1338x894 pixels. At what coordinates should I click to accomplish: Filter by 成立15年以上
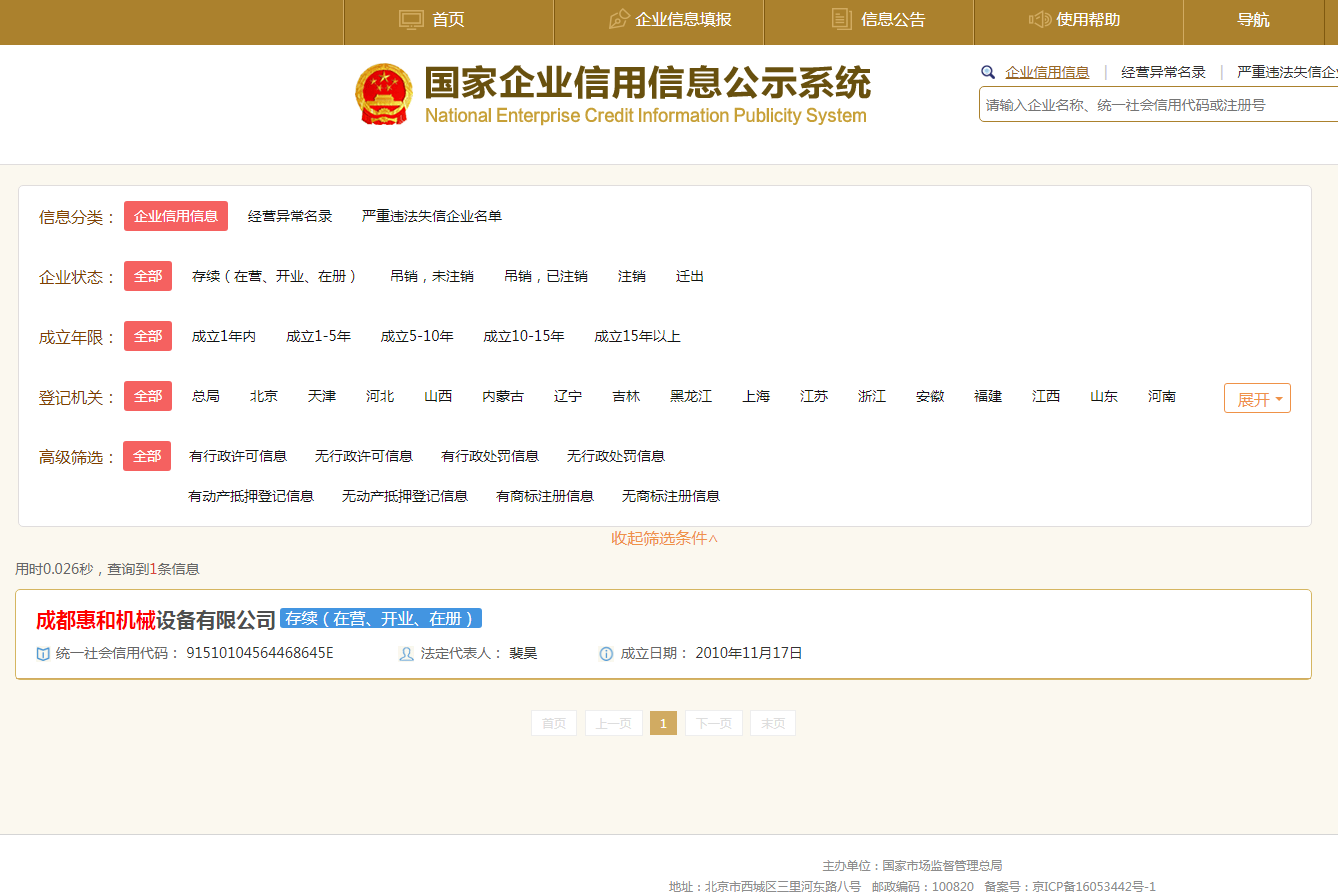[637, 336]
